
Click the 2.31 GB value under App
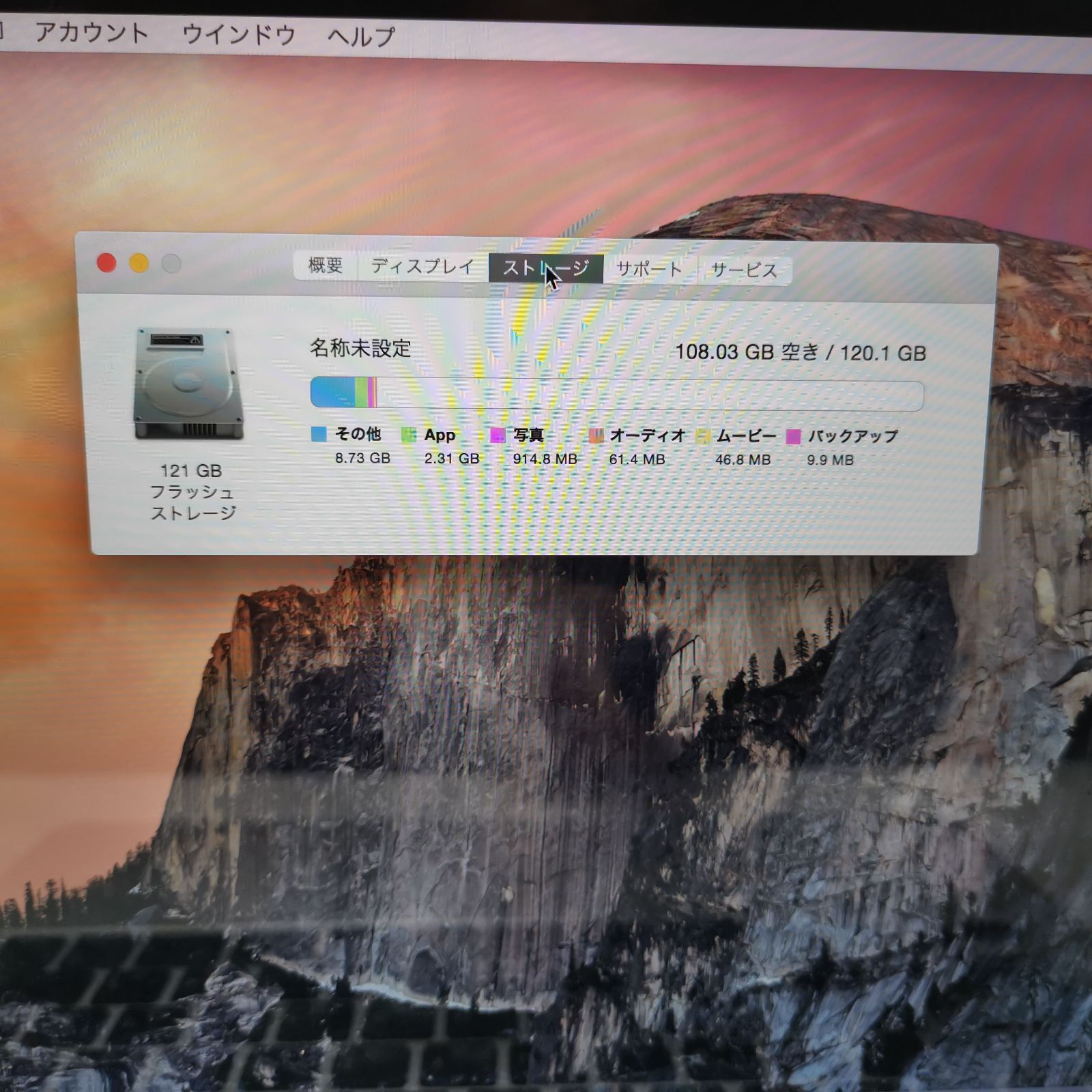452,459
